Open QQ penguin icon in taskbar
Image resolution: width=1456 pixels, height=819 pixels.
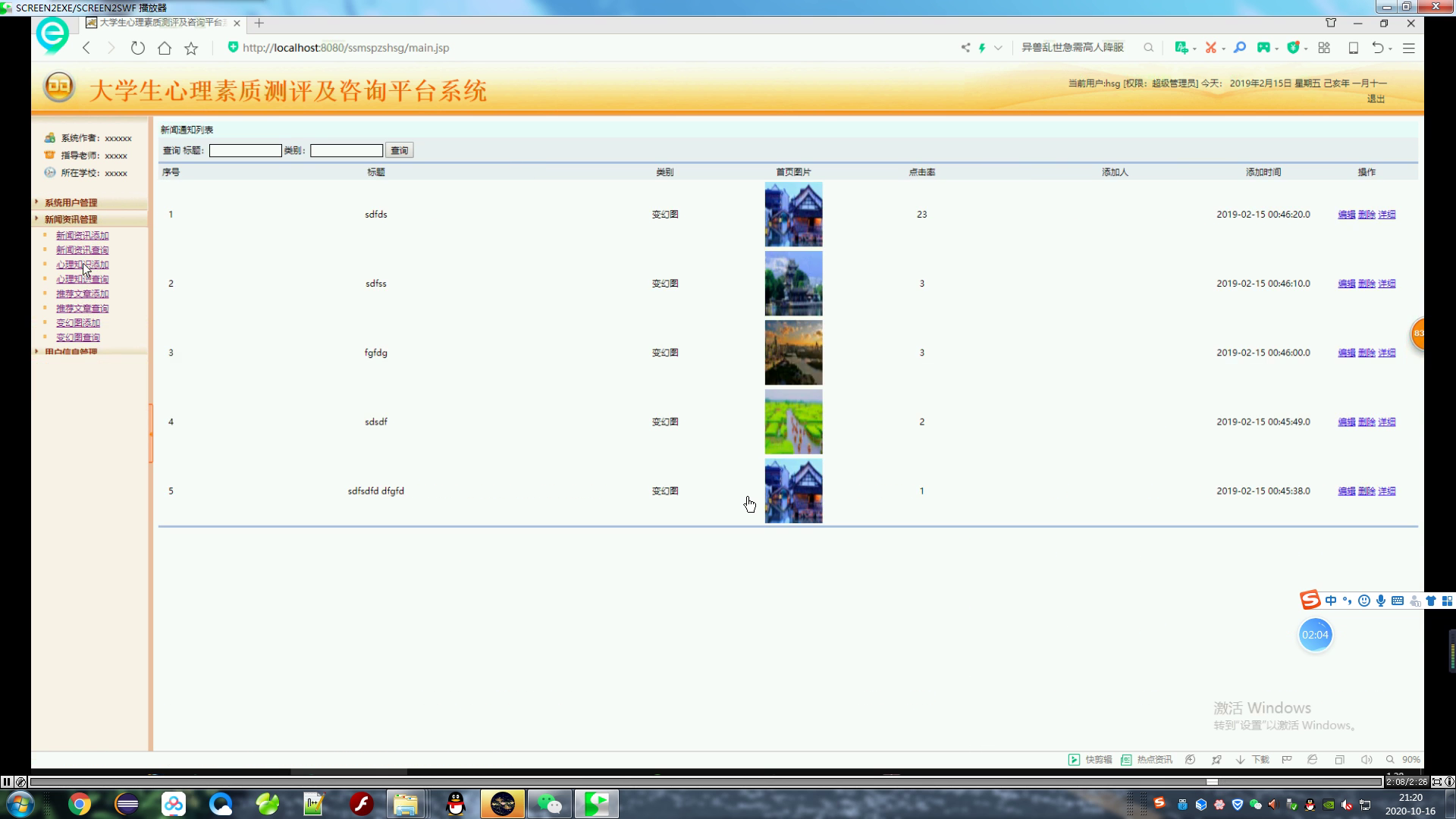pos(455,803)
